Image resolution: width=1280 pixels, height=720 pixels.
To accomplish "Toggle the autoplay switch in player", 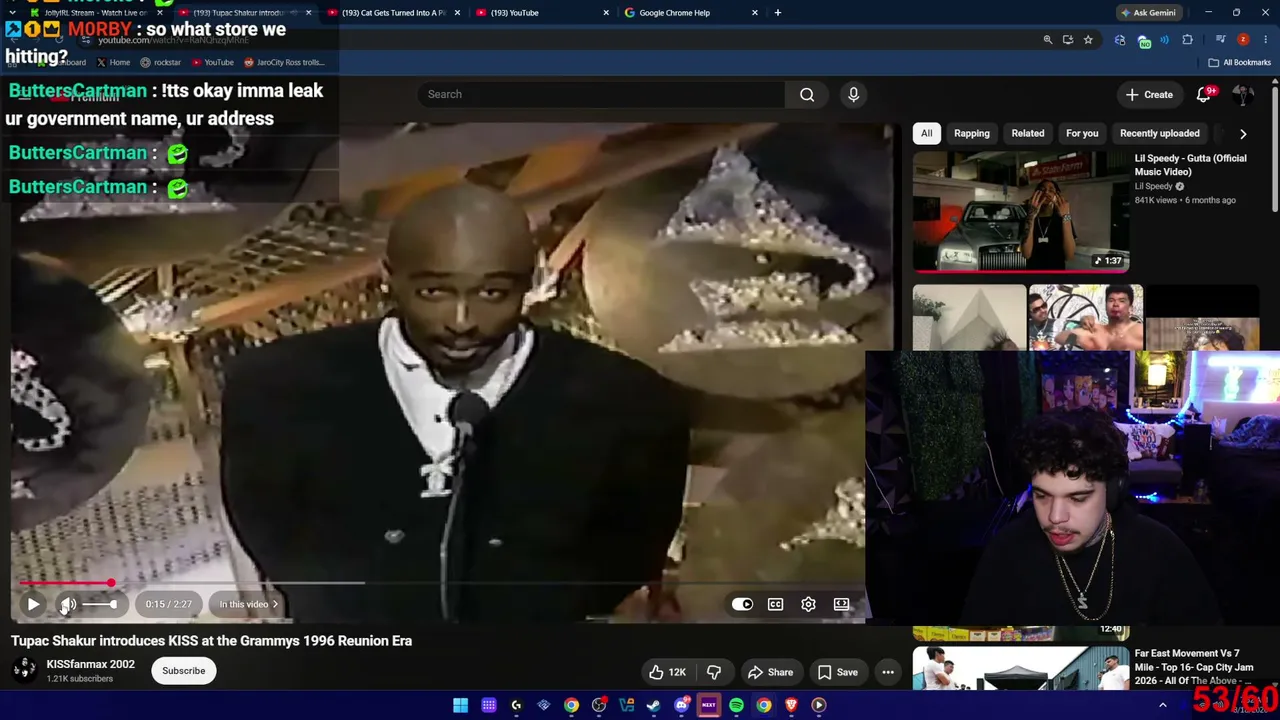I will point(742,604).
